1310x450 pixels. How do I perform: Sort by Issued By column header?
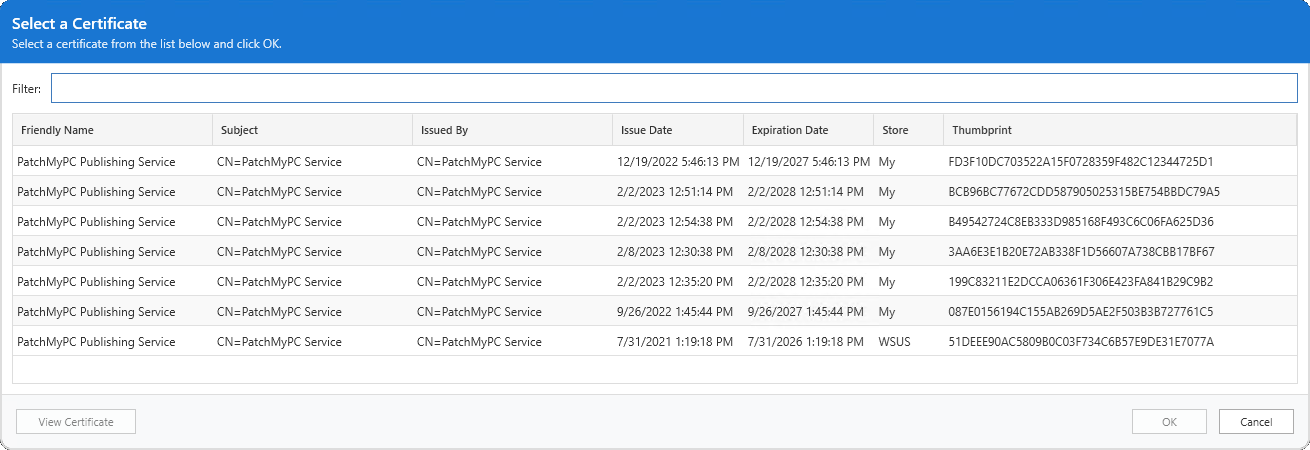coord(512,130)
